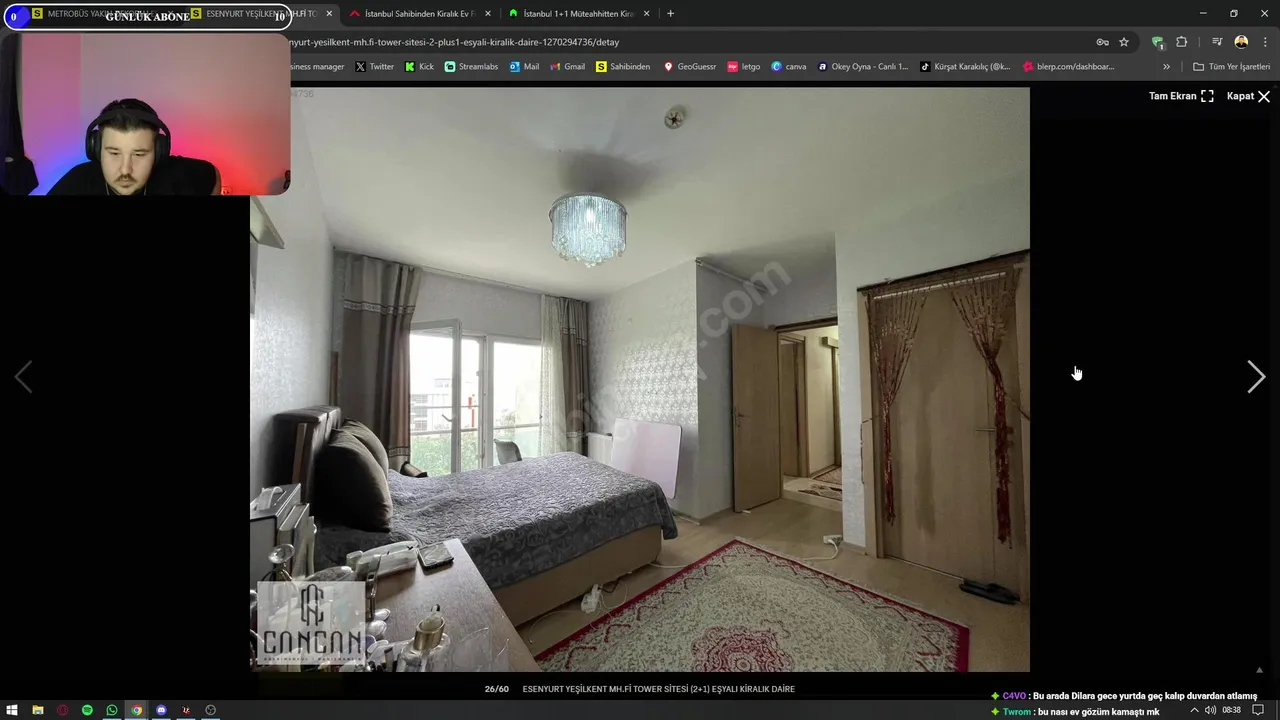Open the GeoGuessr bookmark
Image resolution: width=1280 pixels, height=720 pixels.
(x=690, y=67)
